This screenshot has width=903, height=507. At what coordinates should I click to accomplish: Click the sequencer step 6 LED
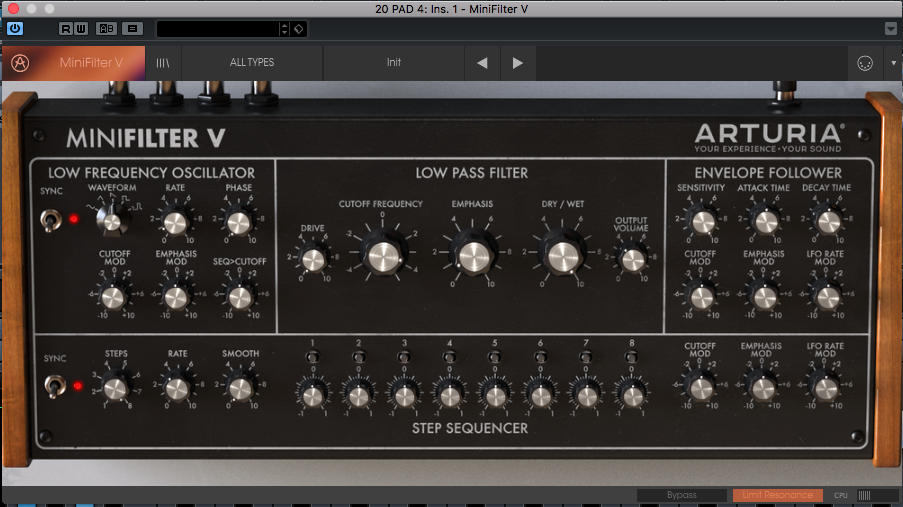tap(540, 357)
